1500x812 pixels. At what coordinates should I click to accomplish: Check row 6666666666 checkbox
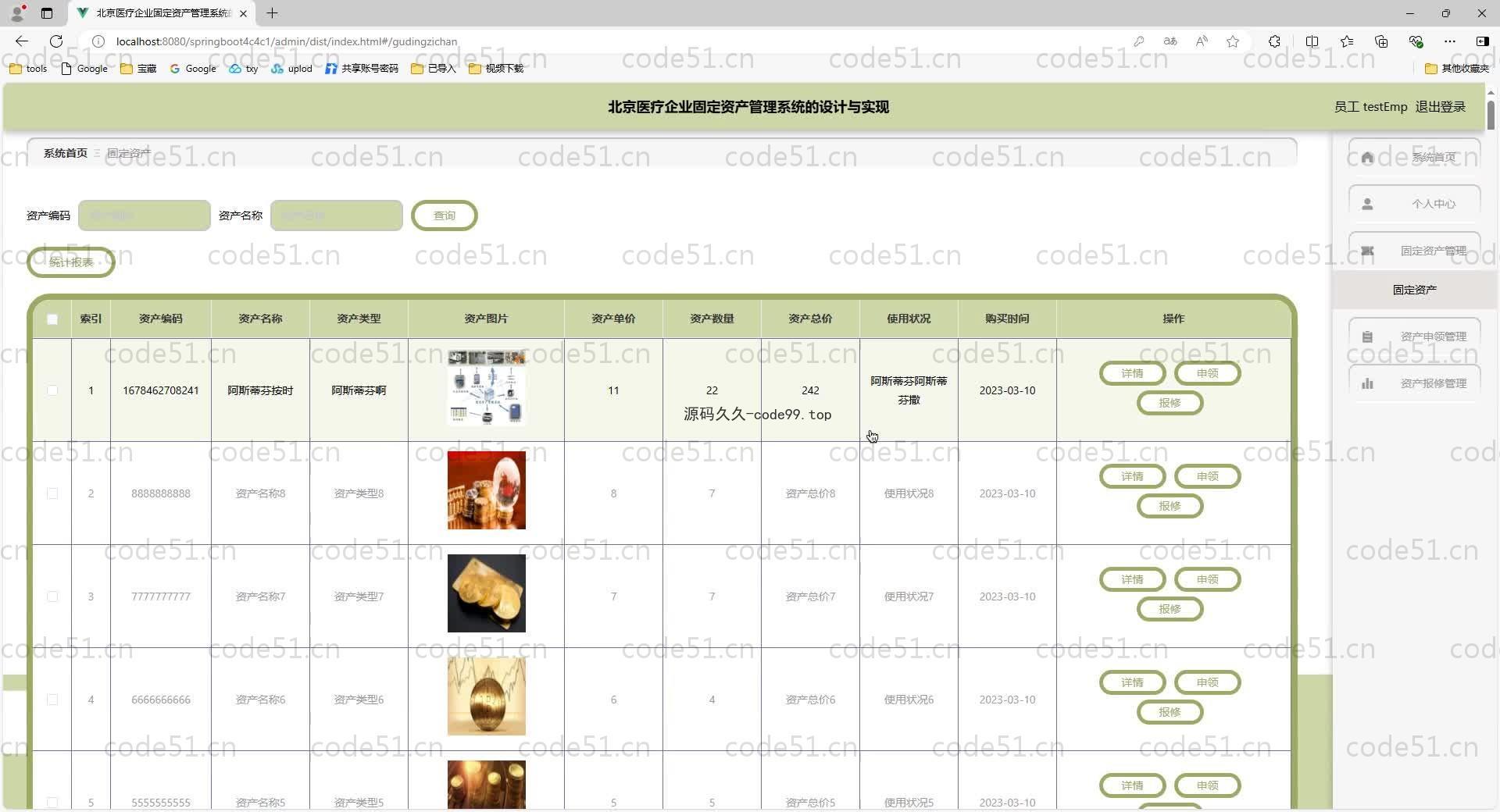pos(52,700)
